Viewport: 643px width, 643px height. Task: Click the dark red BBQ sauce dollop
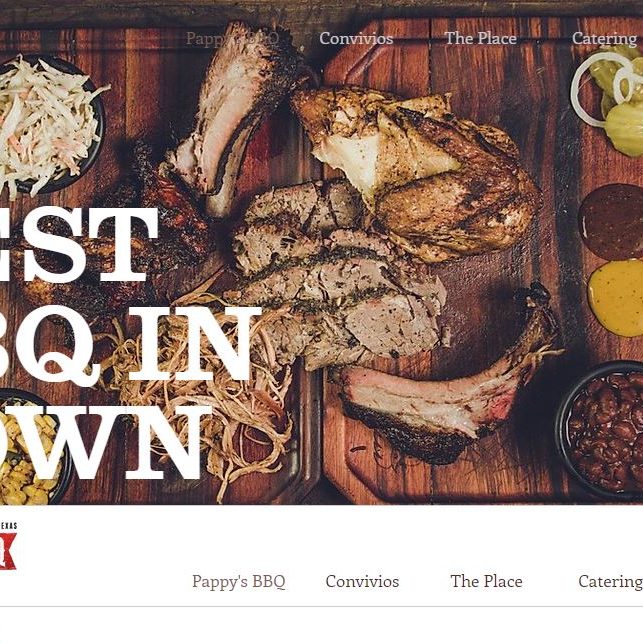pos(611,221)
